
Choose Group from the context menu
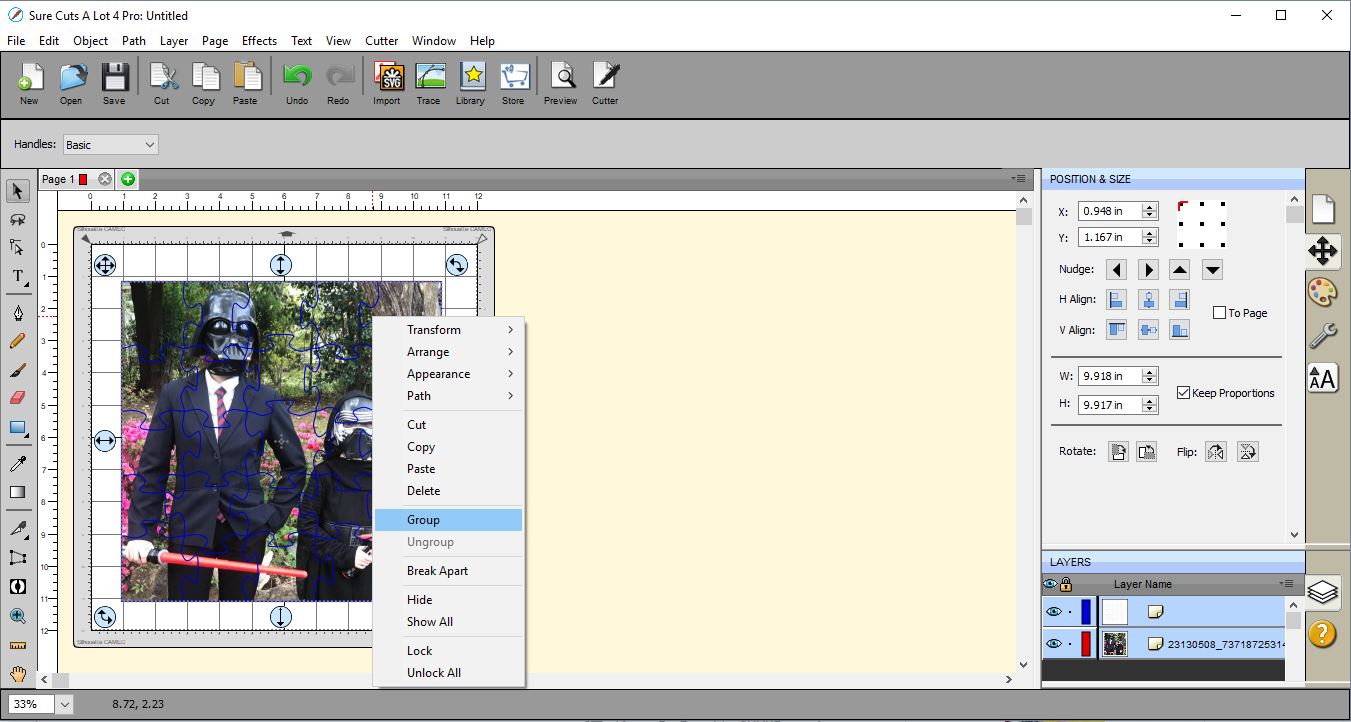pos(449,520)
